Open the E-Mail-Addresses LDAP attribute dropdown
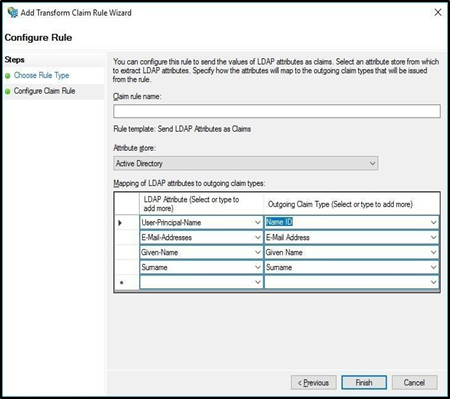The height and width of the screenshot is (399, 450). (x=258, y=237)
